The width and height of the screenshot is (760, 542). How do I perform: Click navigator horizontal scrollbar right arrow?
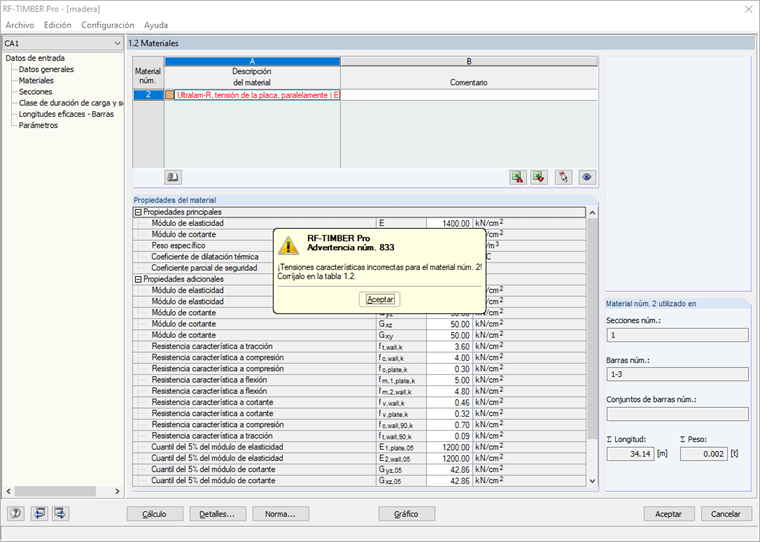coord(117,491)
